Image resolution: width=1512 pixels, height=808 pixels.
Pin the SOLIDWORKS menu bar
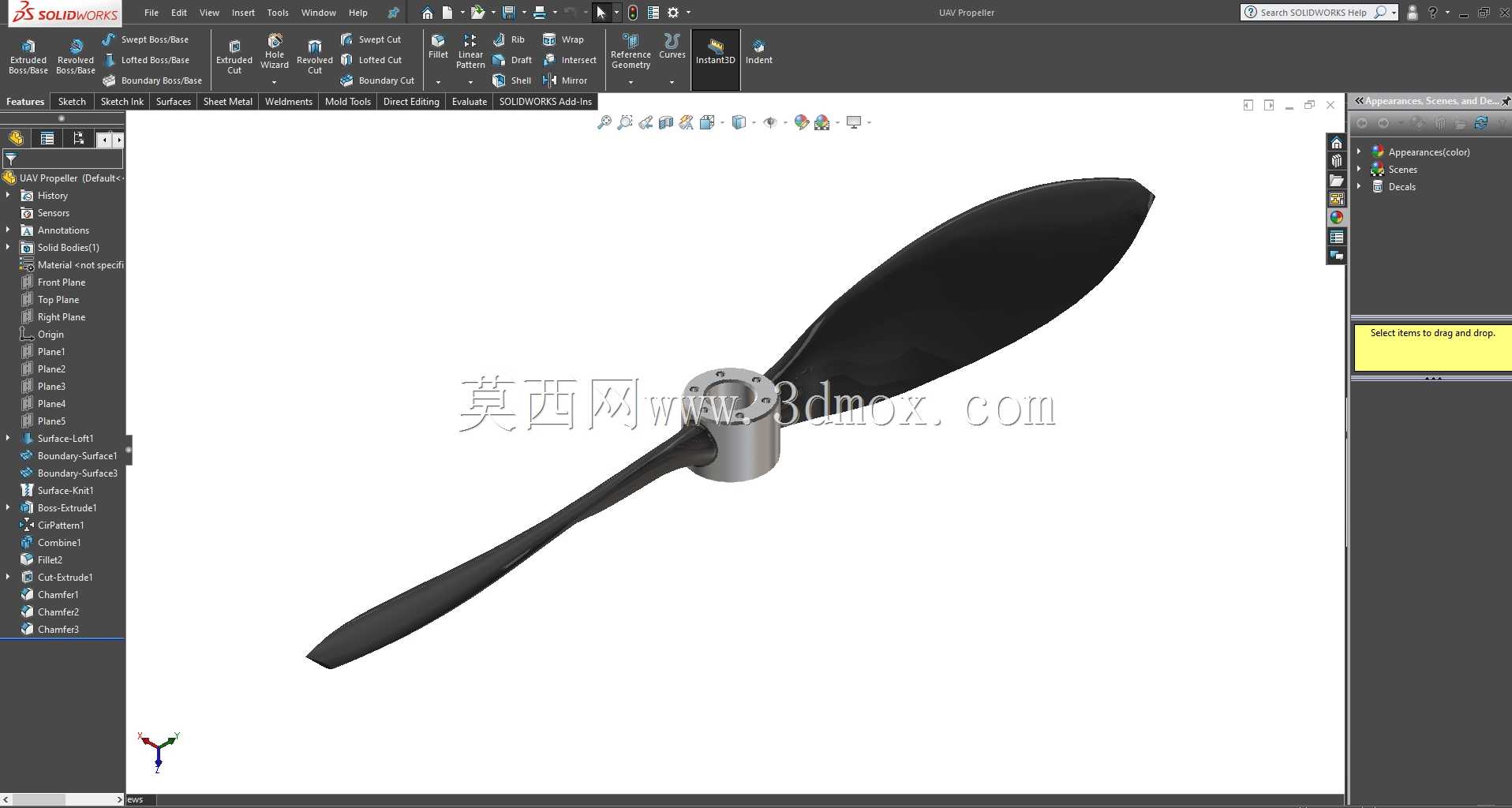pyautogui.click(x=393, y=13)
